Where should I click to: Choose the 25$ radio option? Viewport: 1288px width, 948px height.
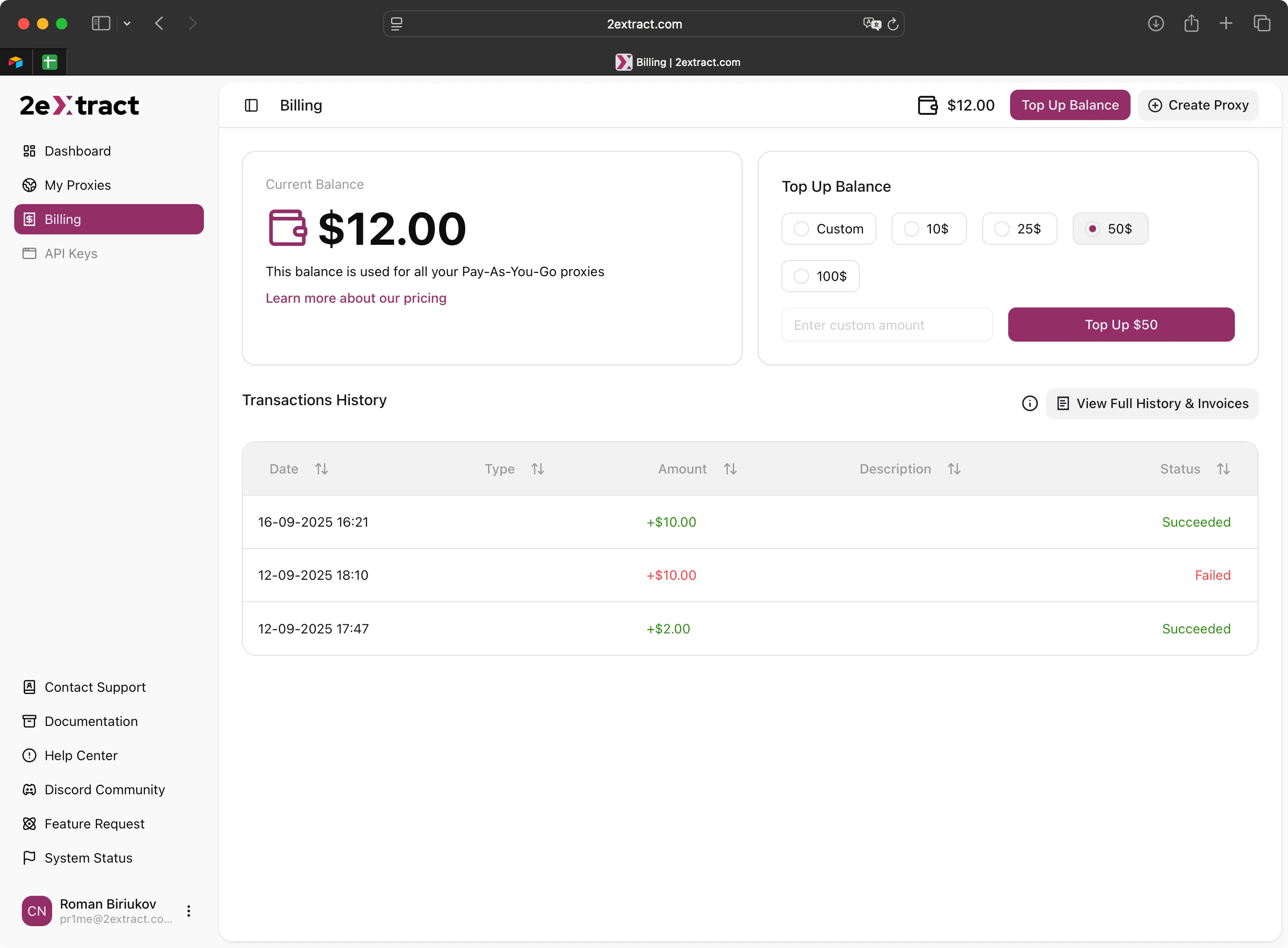1002,229
